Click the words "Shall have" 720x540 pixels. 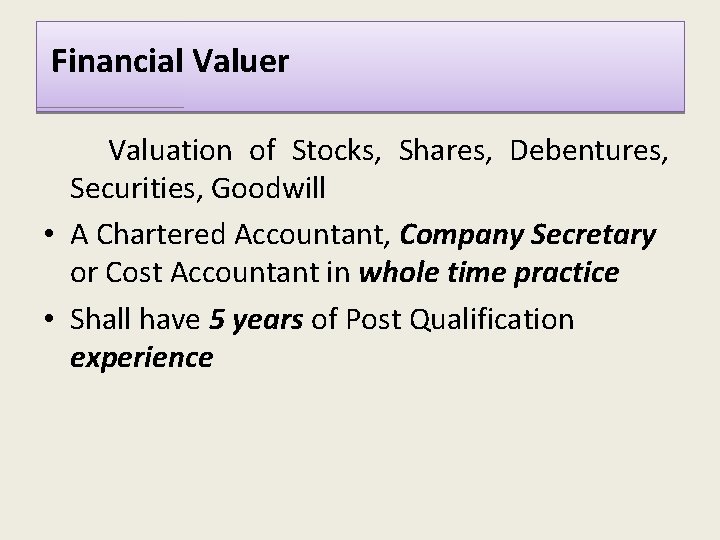click(137, 320)
